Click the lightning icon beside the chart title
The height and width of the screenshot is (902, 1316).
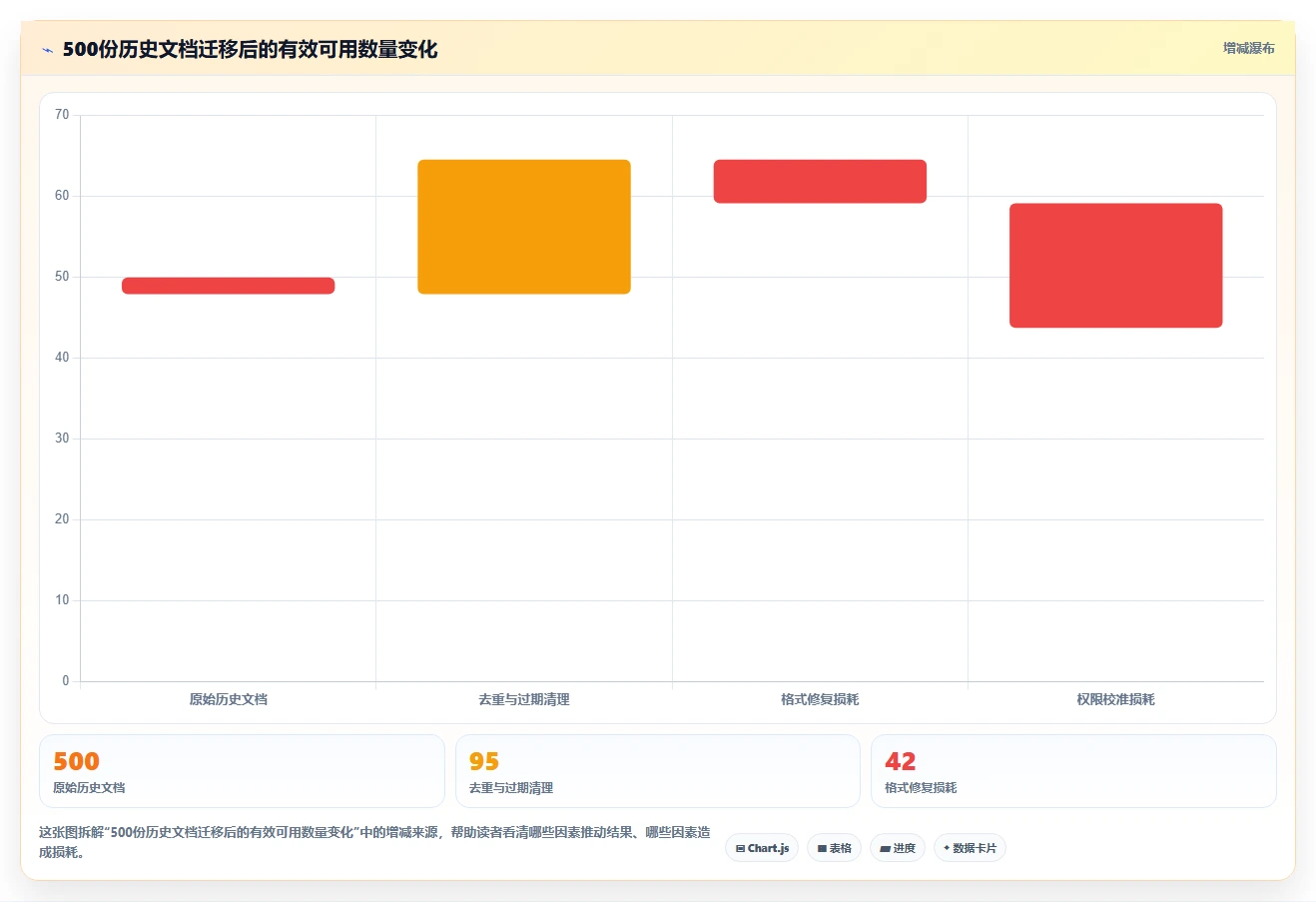tap(47, 50)
